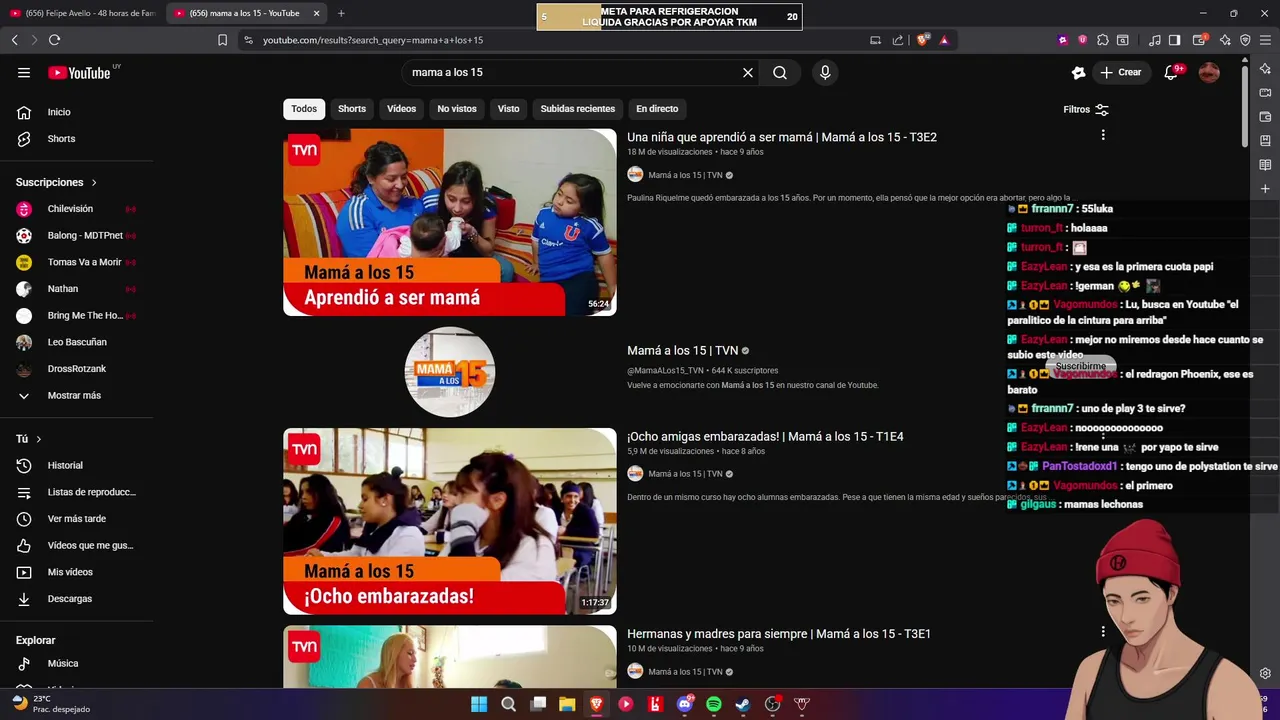Open browser extensions puzzle icon
The width and height of the screenshot is (1280, 720).
point(1103,40)
